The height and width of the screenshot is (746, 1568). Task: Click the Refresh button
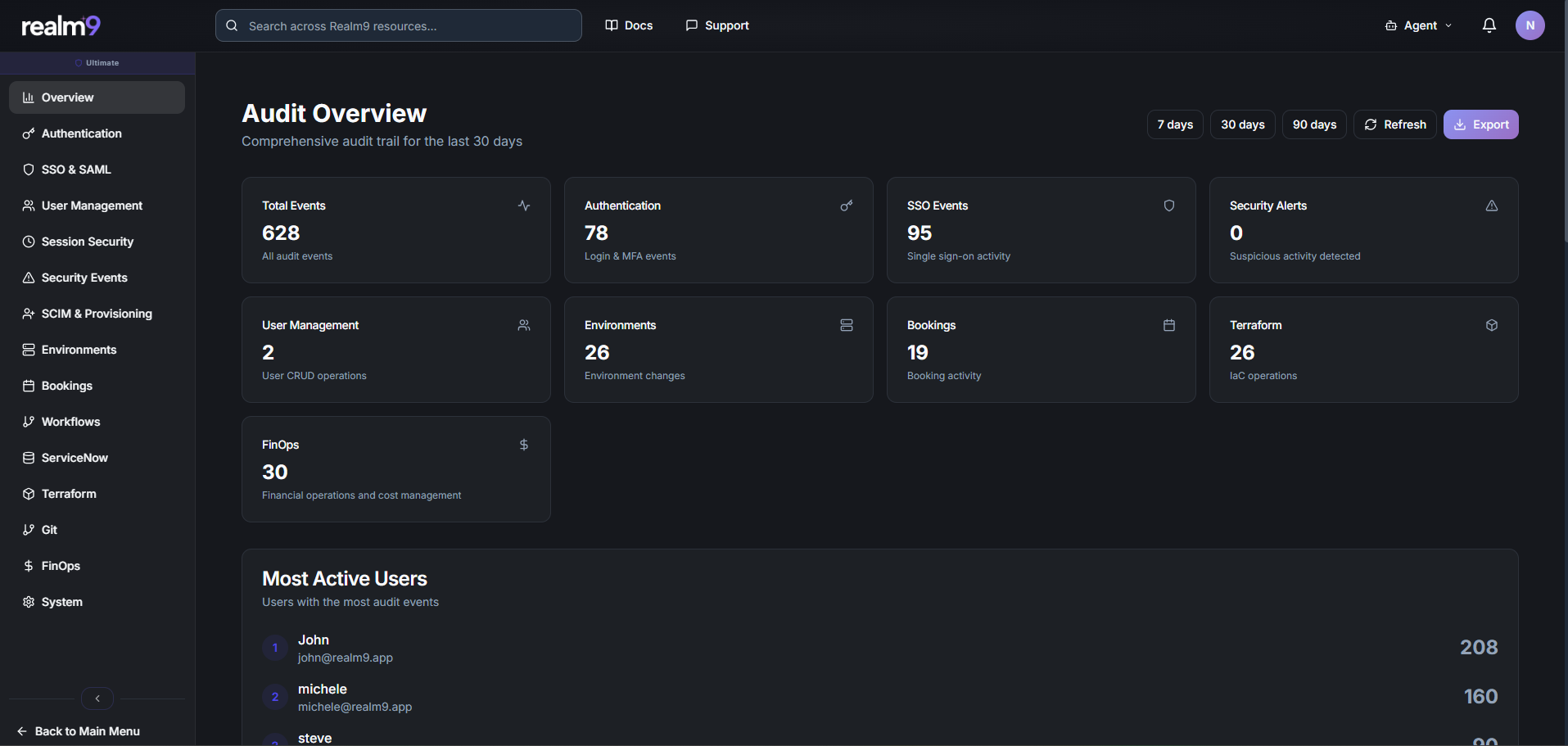(x=1394, y=124)
